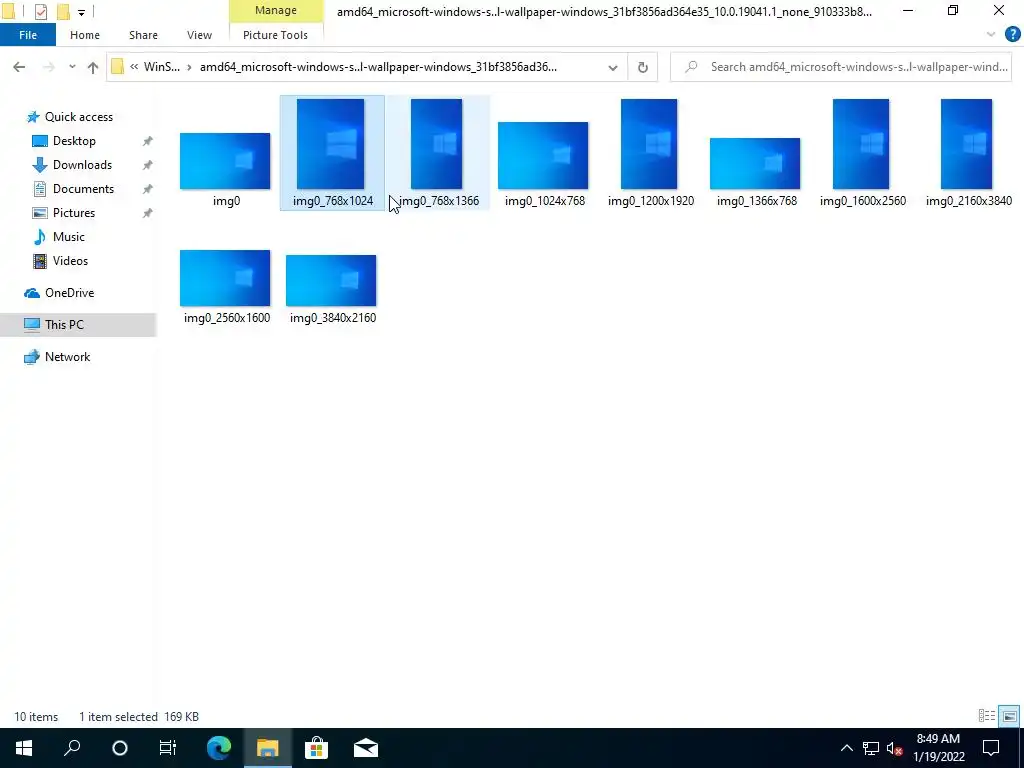Viewport: 1024px width, 768px height.
Task: Open the Customize Quick Access Toolbar dropdown
Action: [x=81, y=12]
